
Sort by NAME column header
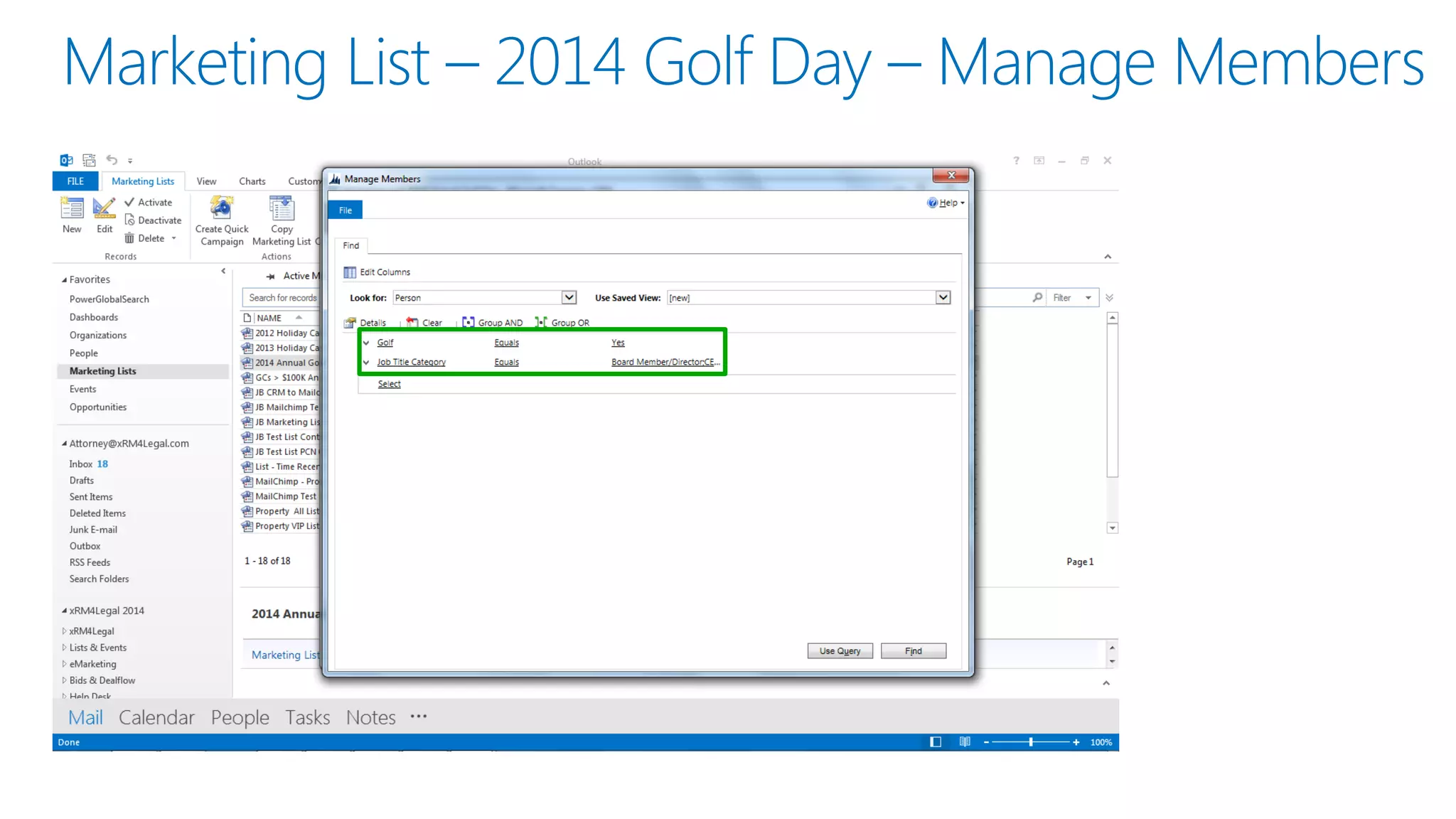point(269,318)
